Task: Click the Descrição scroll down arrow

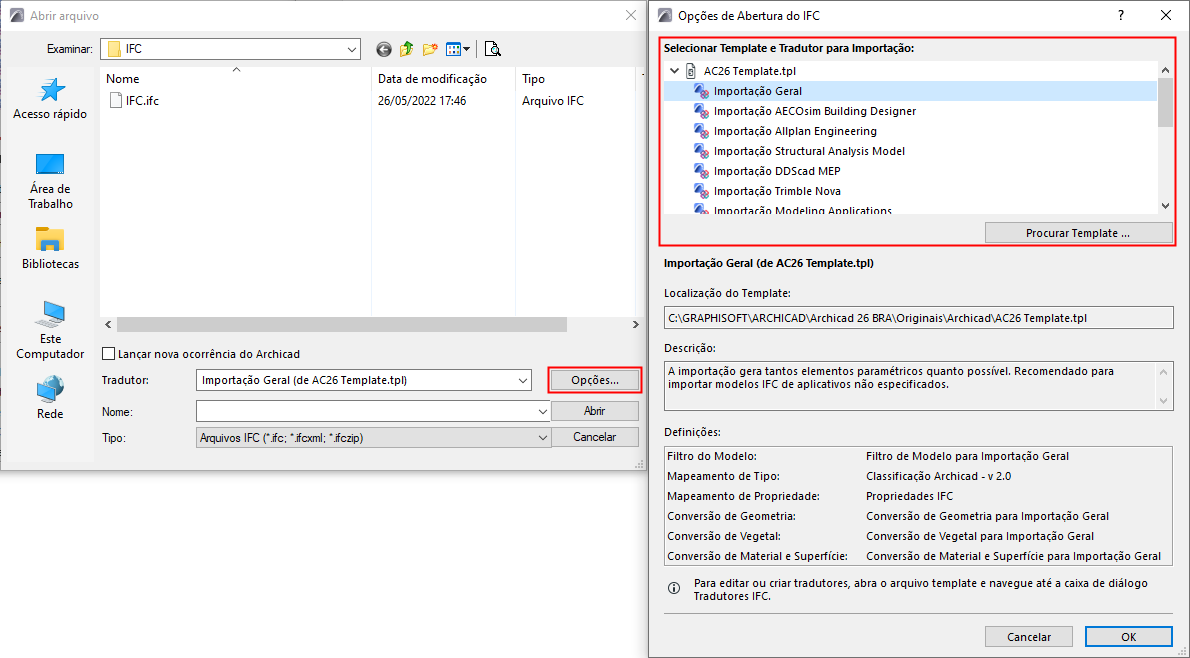Action: pos(1165,401)
